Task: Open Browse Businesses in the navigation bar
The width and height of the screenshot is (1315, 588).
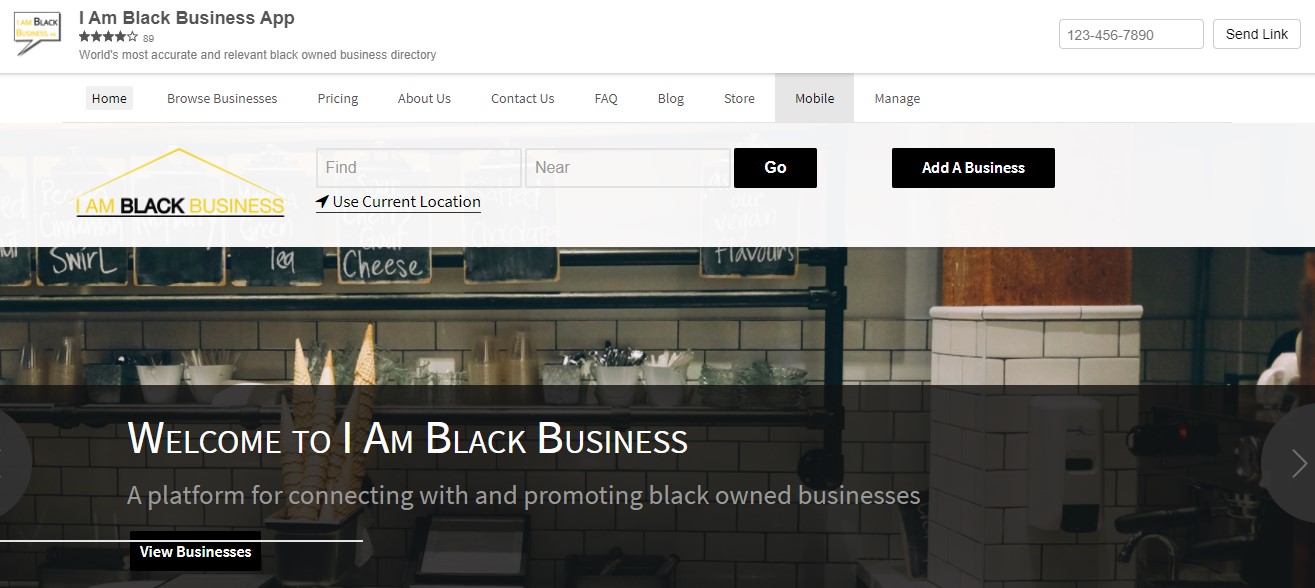Action: 222,98
